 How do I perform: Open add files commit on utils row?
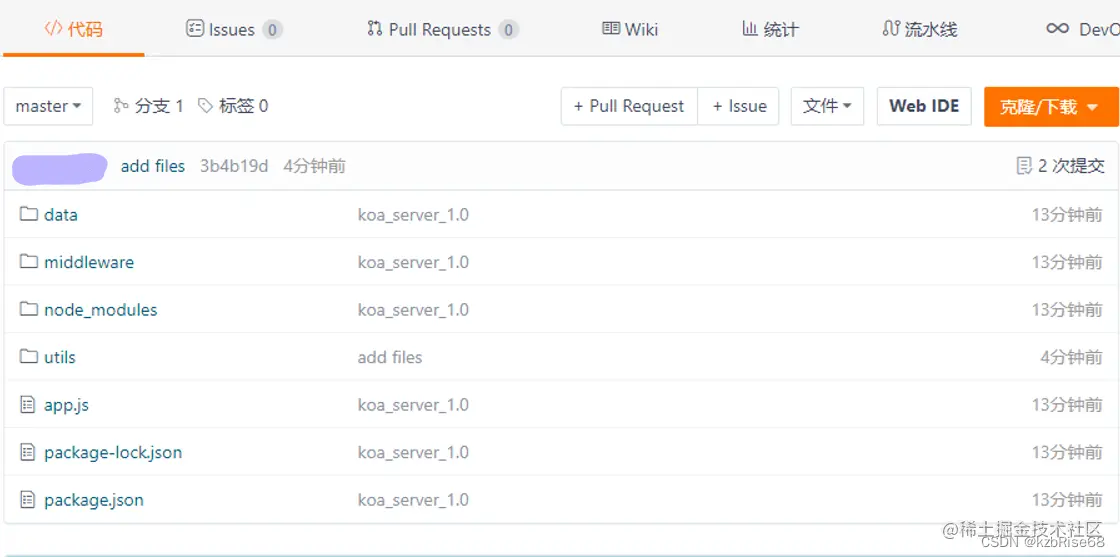[390, 357]
